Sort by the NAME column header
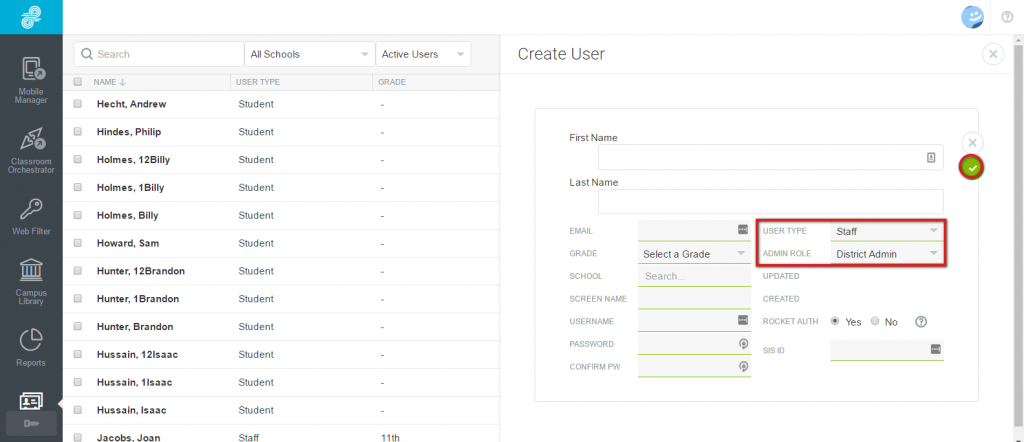Screen dimensions: 1024x442 [x=108, y=82]
